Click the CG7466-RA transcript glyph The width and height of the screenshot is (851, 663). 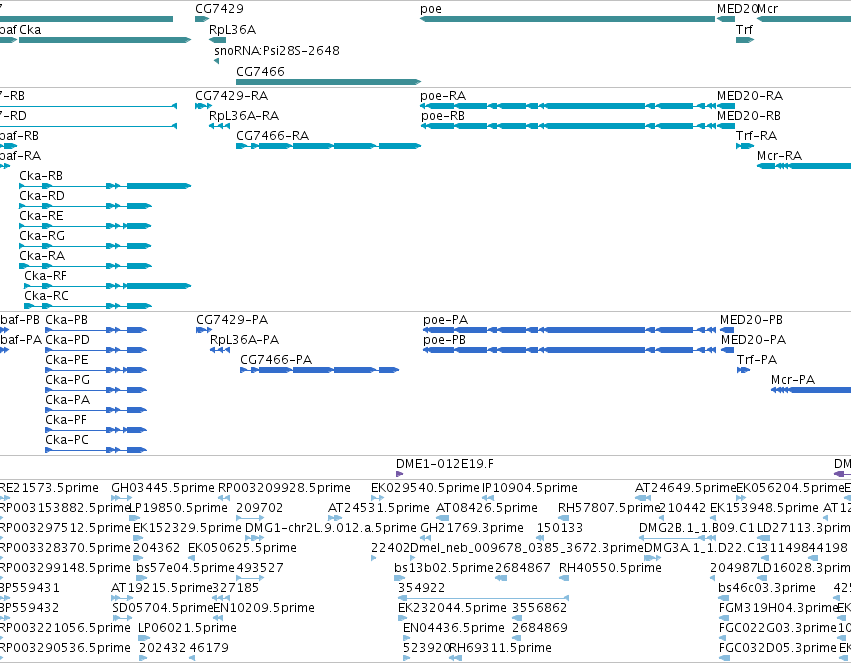[x=328, y=146]
